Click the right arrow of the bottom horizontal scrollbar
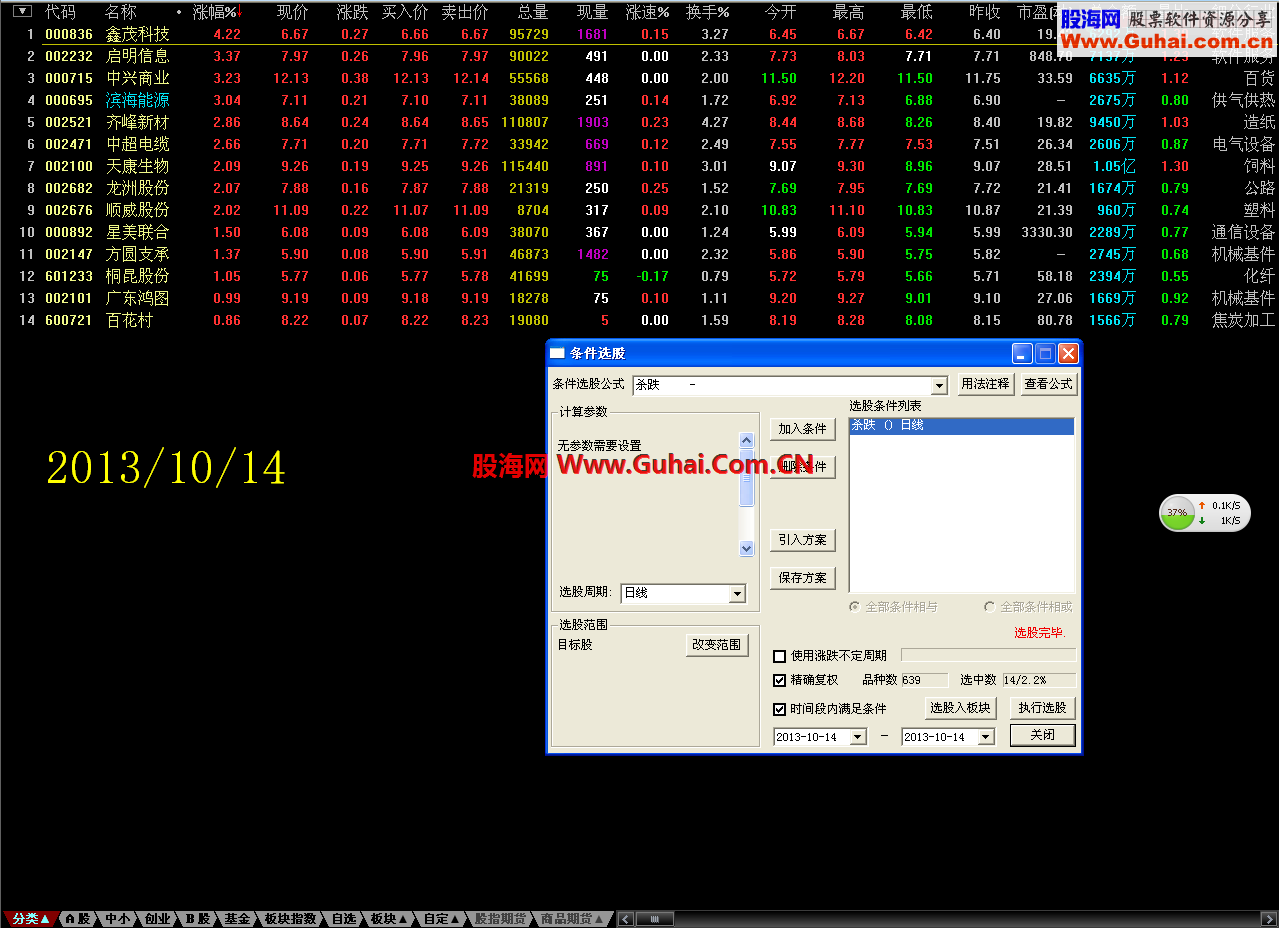1279x928 pixels. click(1268, 919)
